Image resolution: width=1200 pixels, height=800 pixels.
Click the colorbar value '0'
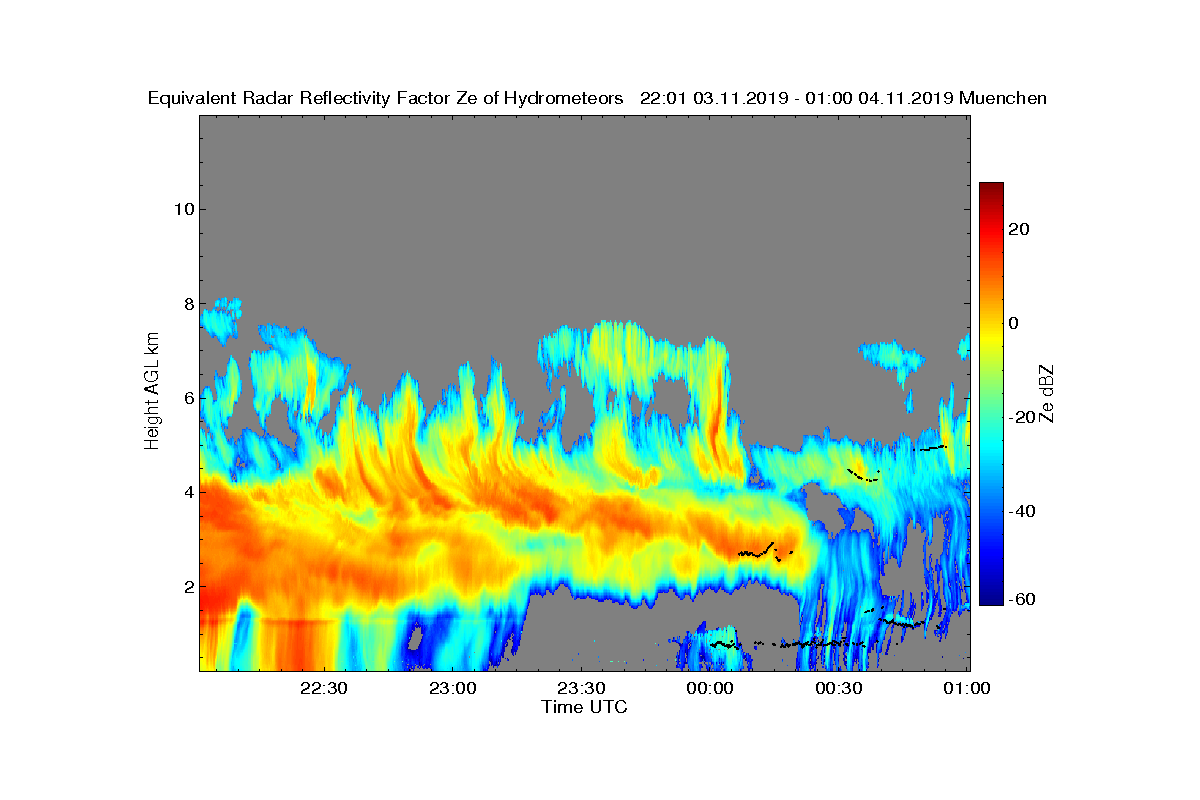click(x=1015, y=323)
